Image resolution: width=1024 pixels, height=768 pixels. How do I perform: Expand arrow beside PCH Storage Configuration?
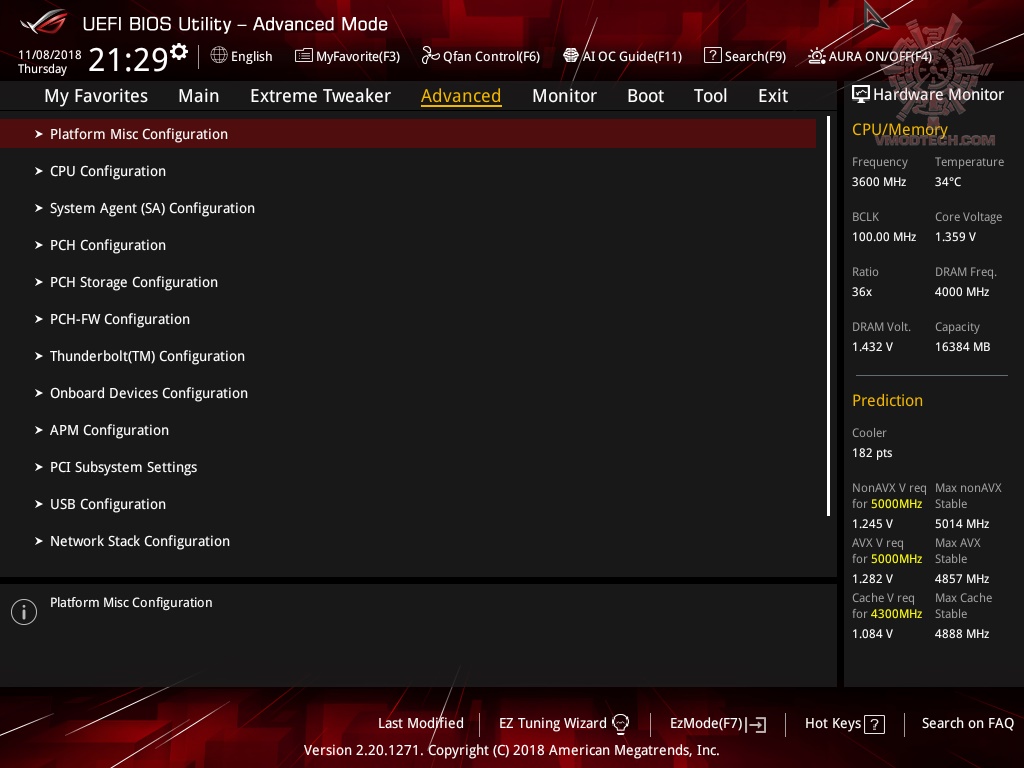pos(39,282)
